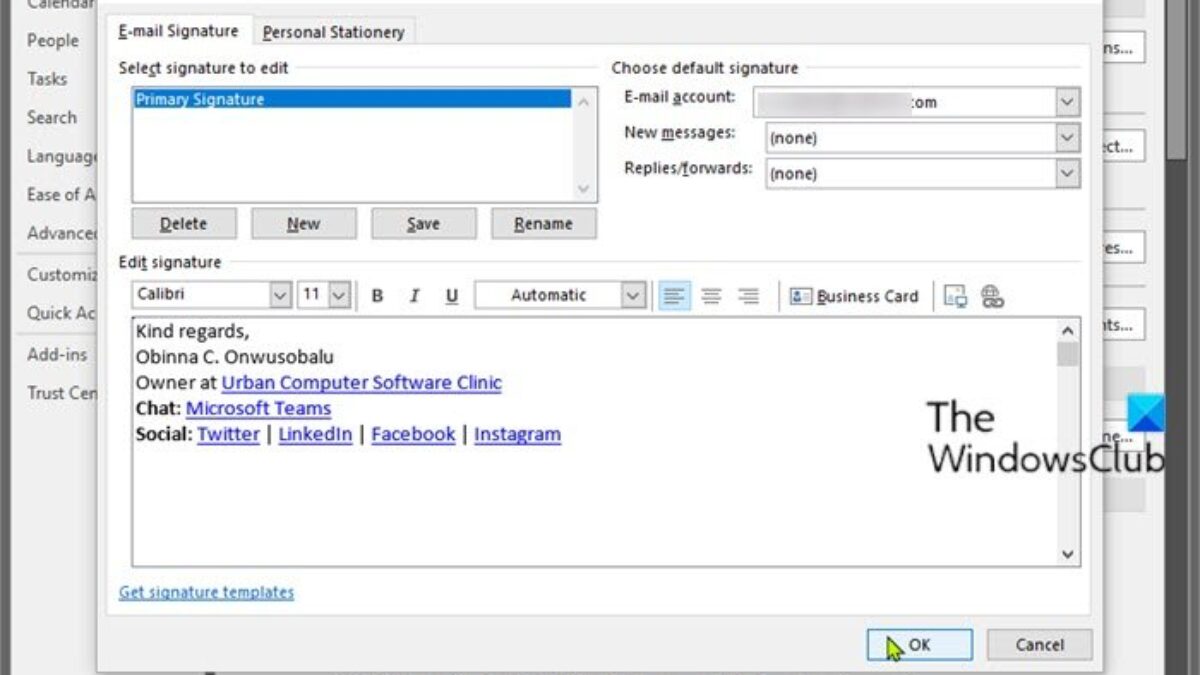Open Advanced category in Options window

coord(61,233)
